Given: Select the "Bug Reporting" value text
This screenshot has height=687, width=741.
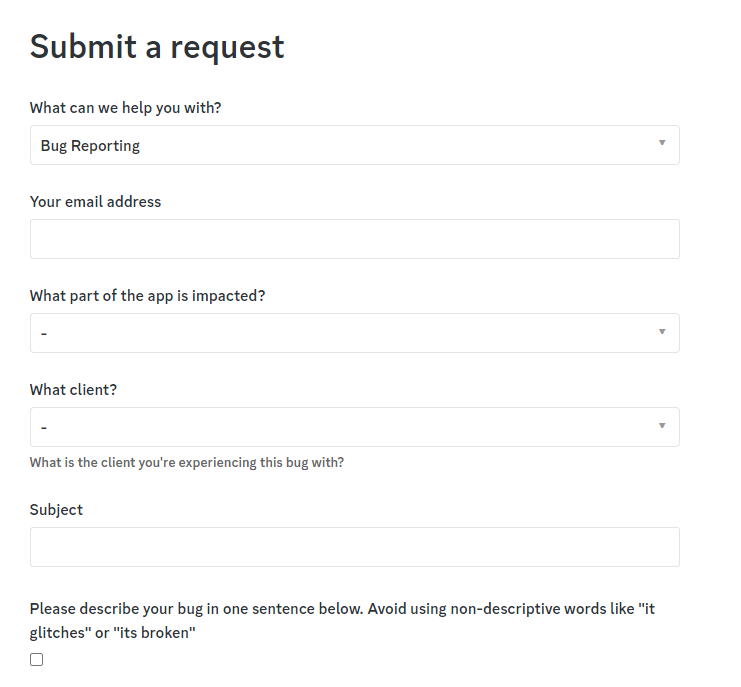Looking at the screenshot, I should (90, 146).
